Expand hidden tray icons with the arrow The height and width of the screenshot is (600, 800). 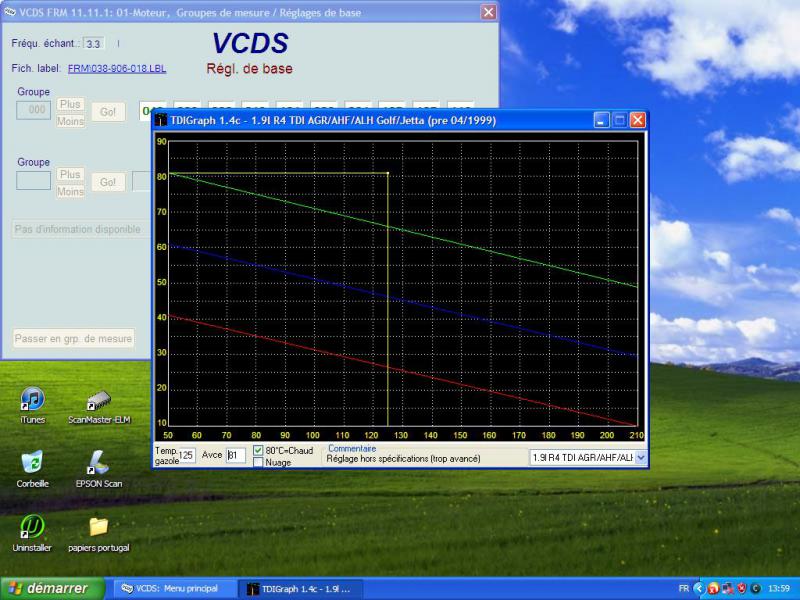coord(698,589)
